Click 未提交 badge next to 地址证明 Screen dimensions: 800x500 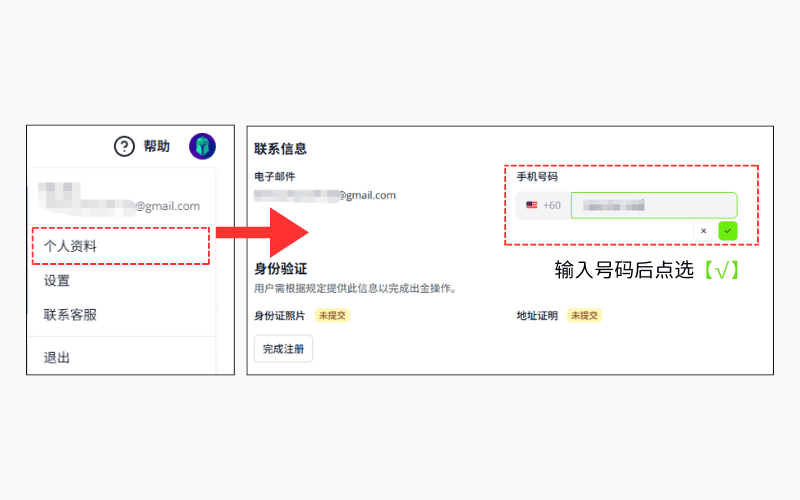point(584,316)
